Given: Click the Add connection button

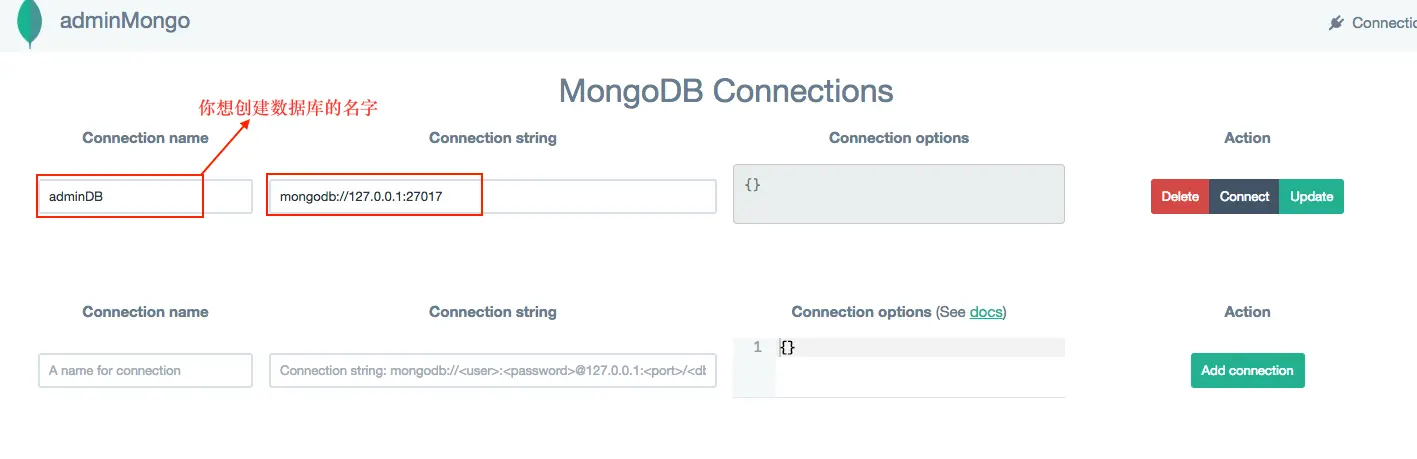Looking at the screenshot, I should click(1248, 370).
